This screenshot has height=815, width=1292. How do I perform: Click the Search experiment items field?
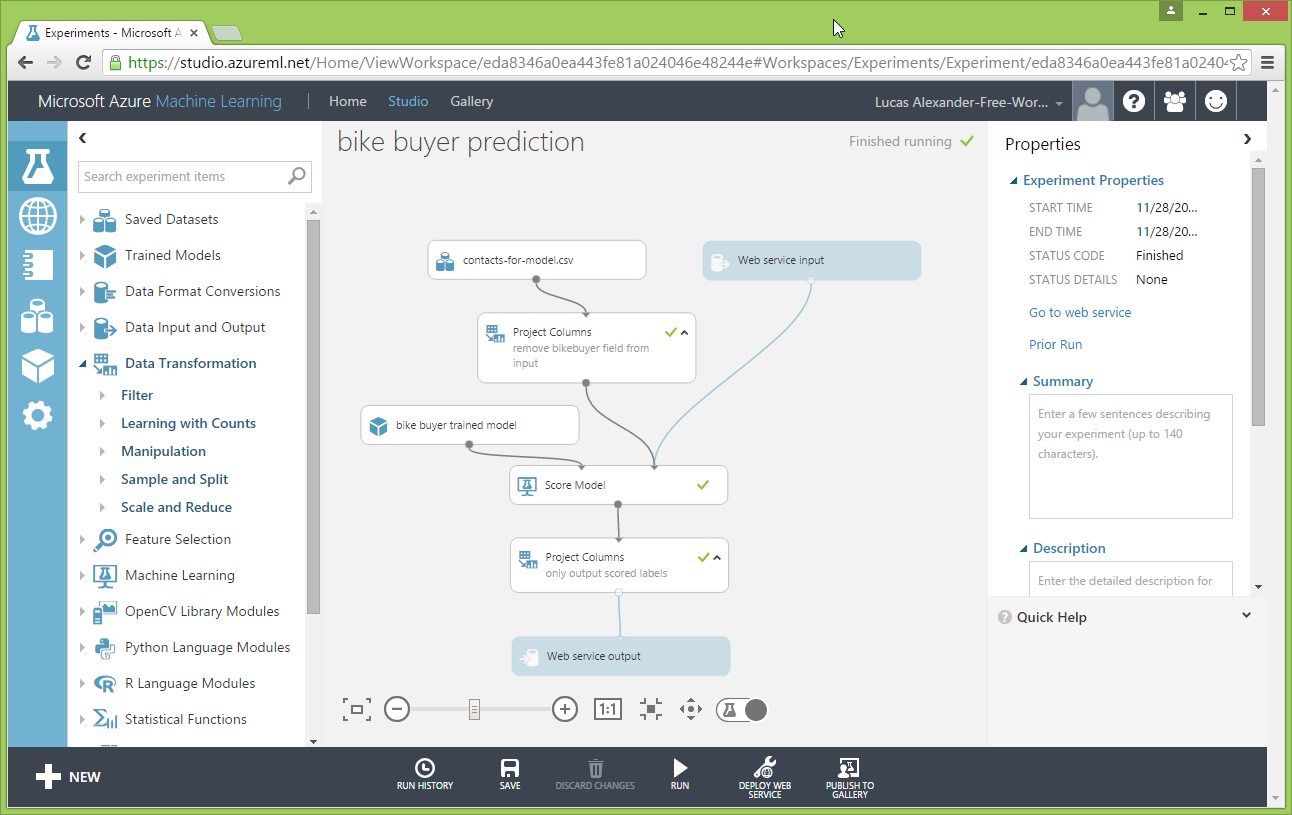(195, 176)
